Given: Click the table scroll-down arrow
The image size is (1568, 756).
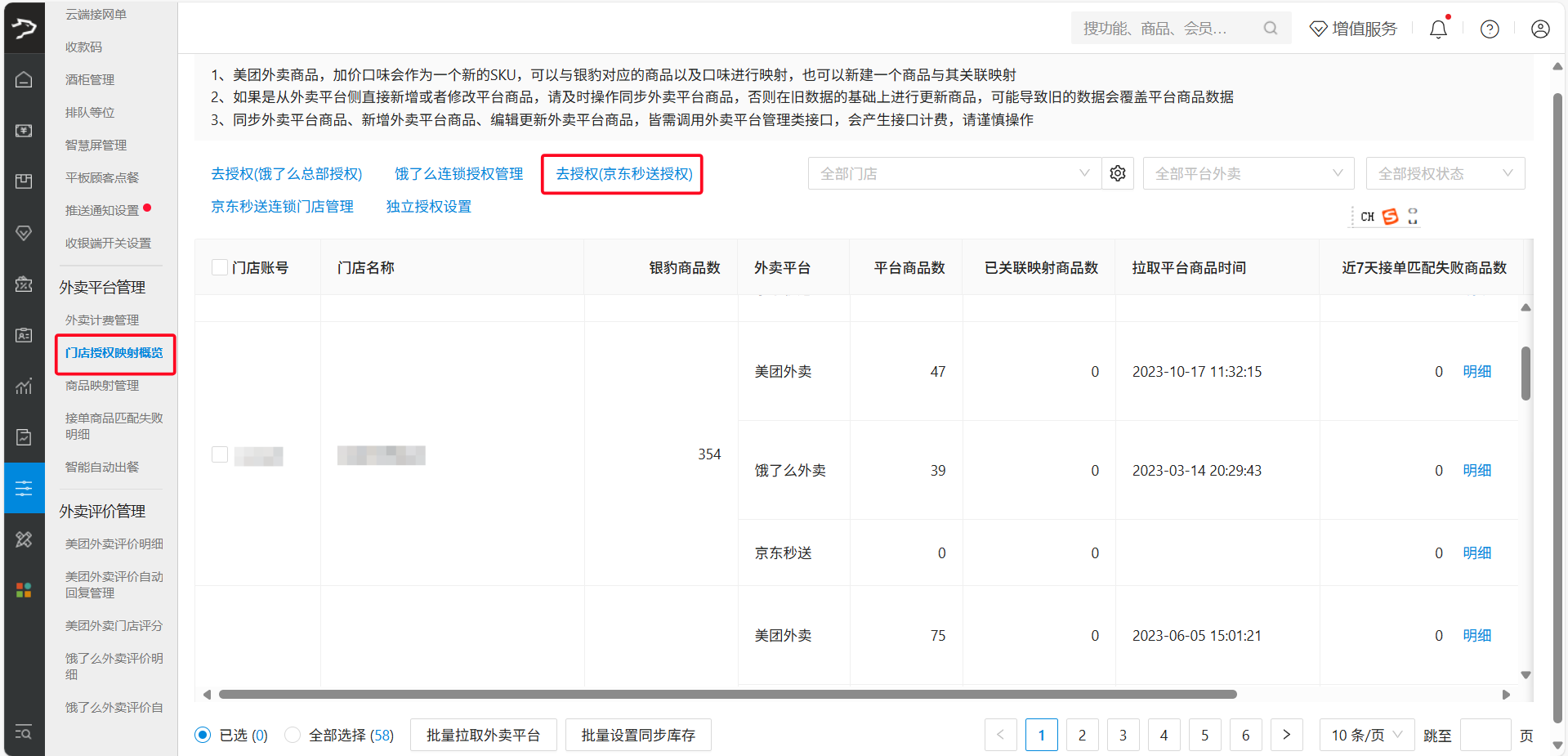Looking at the screenshot, I should (1526, 675).
